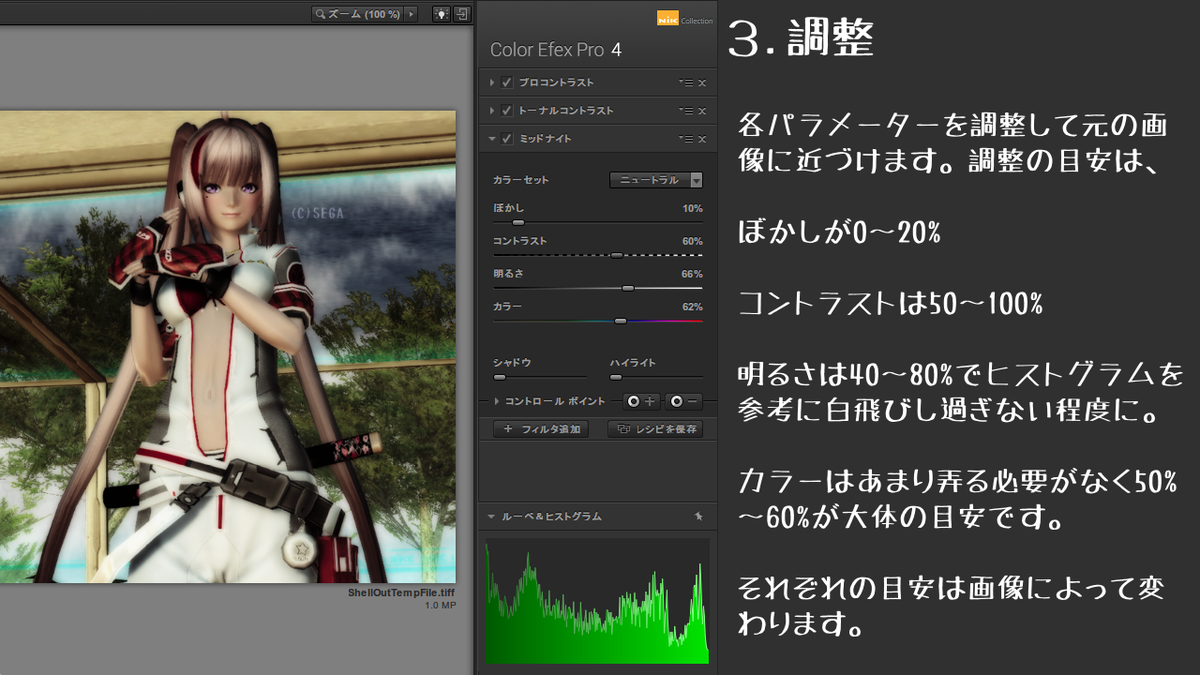Collapse the ルーペ&ヒストグラム panel
The image size is (1200, 675).
pyautogui.click(x=491, y=517)
